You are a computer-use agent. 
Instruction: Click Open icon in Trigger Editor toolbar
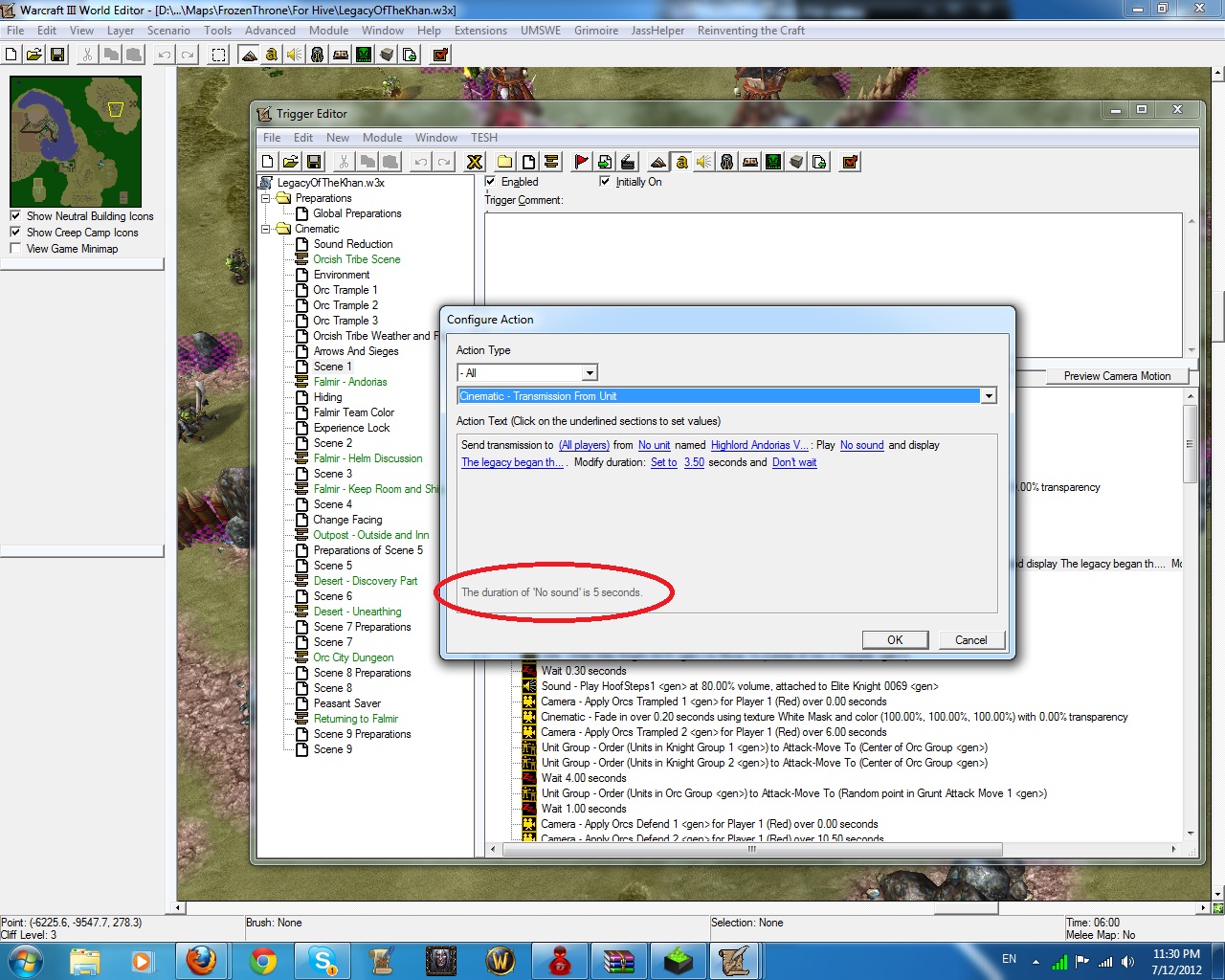[290, 162]
